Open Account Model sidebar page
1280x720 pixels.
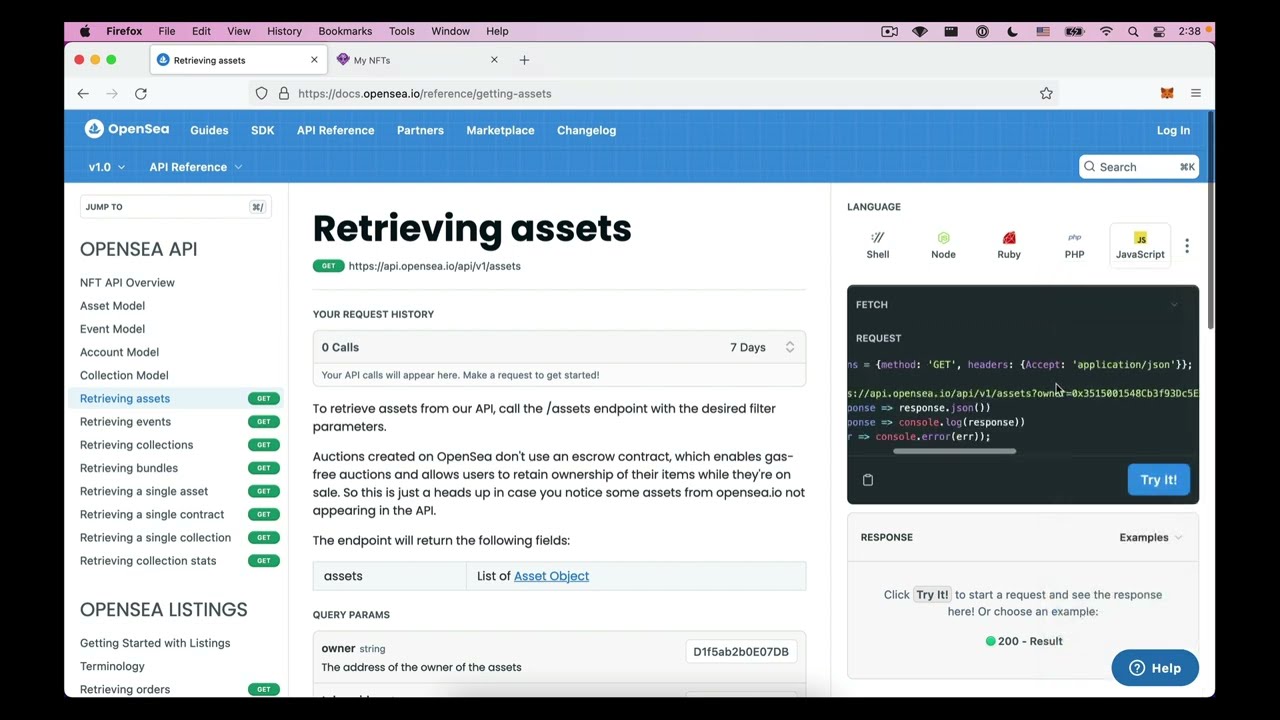pyautogui.click(x=119, y=352)
